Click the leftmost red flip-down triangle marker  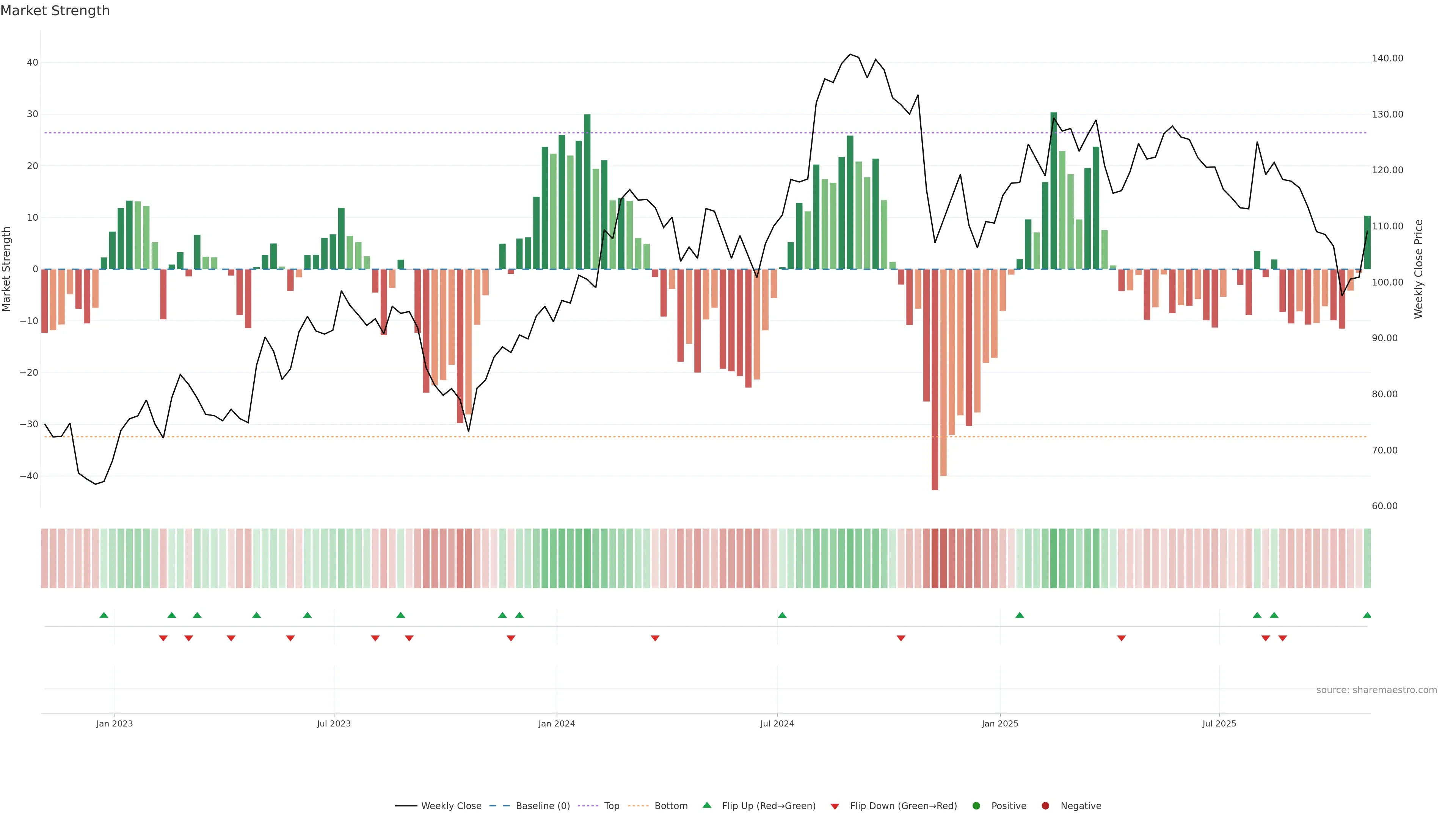pos(163,638)
